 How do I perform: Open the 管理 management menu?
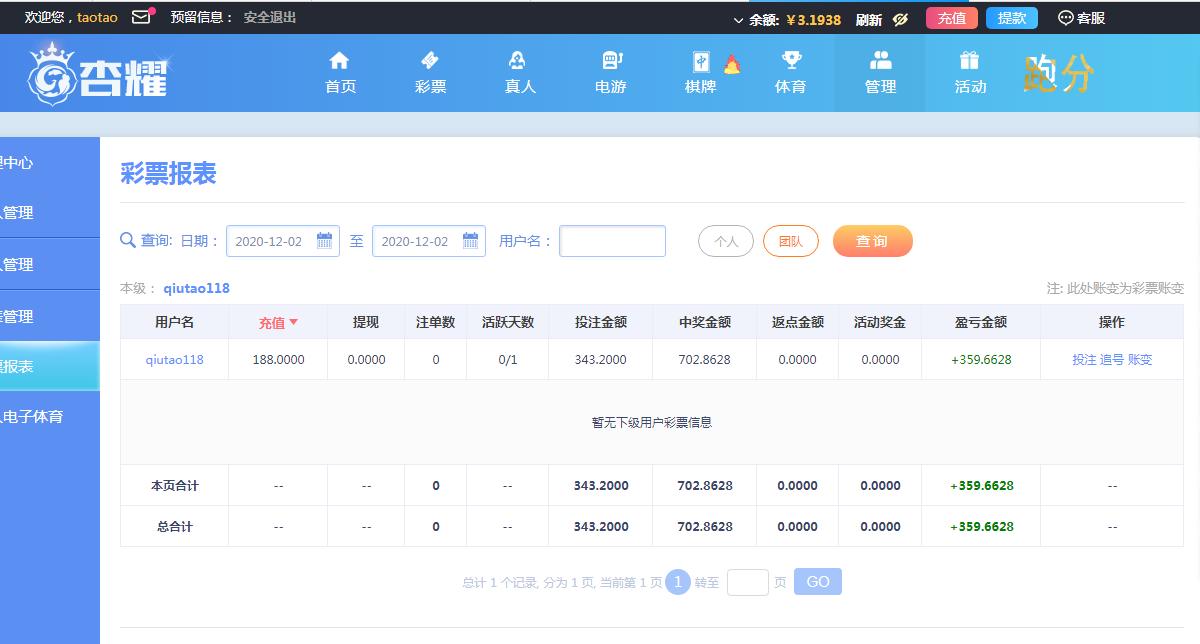click(x=880, y=73)
